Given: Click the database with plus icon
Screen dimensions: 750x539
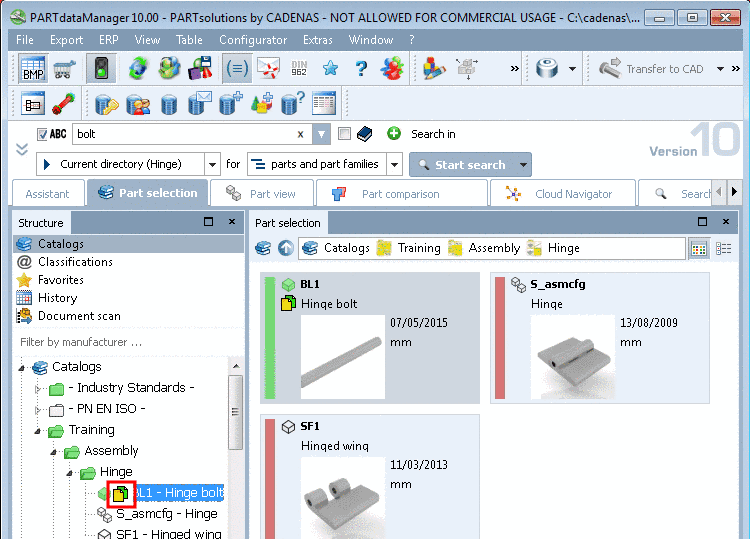Looking at the screenshot, I should (231, 103).
